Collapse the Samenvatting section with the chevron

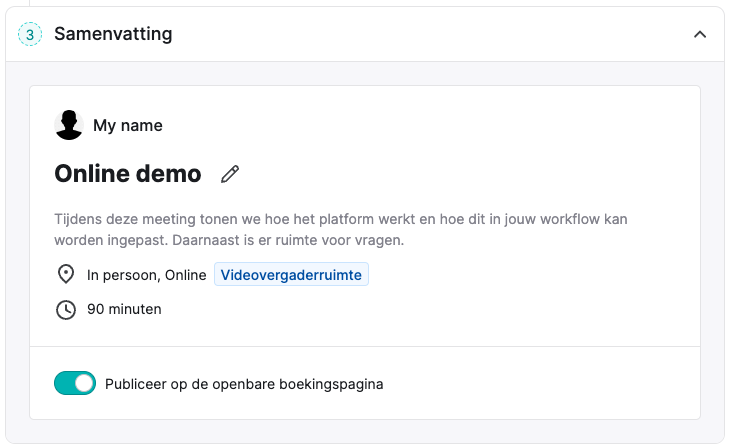[x=700, y=34]
